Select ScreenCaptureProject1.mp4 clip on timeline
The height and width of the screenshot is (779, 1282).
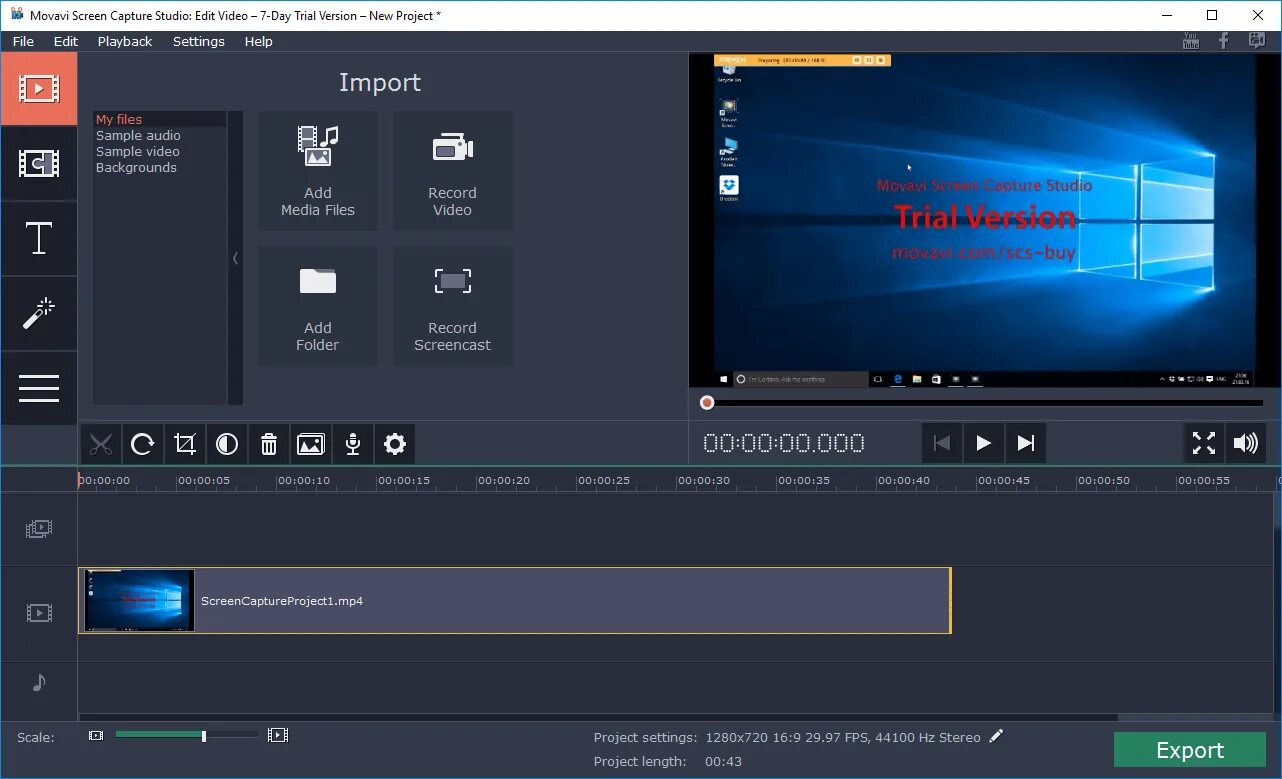click(x=515, y=601)
